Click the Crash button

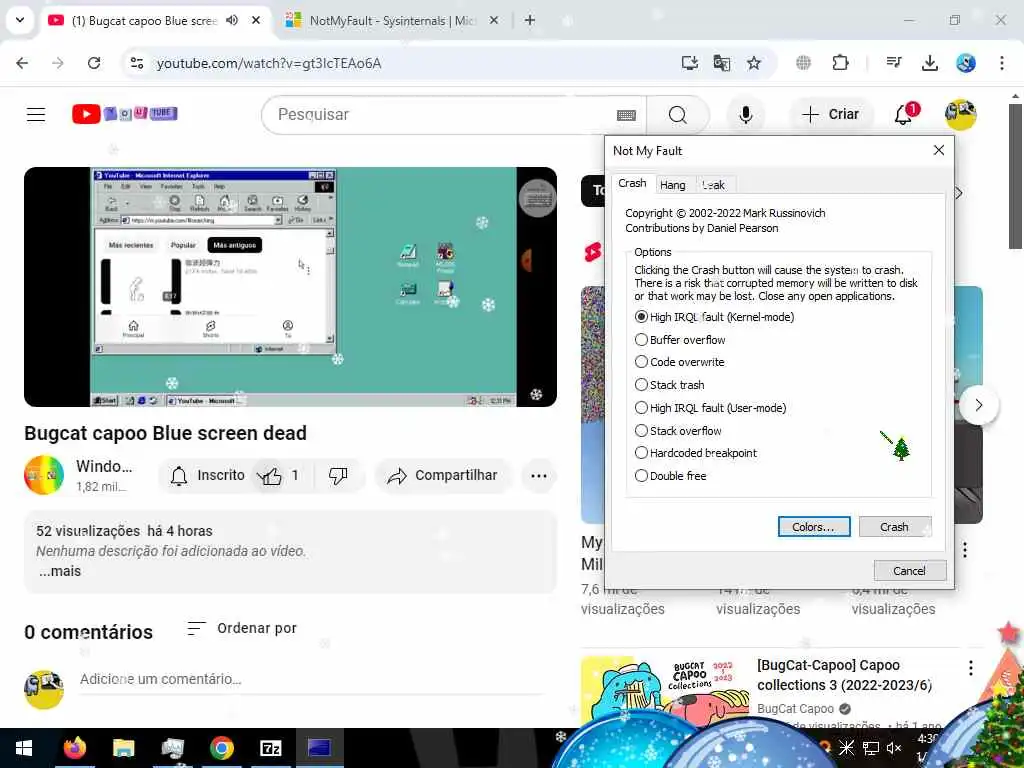click(x=895, y=526)
